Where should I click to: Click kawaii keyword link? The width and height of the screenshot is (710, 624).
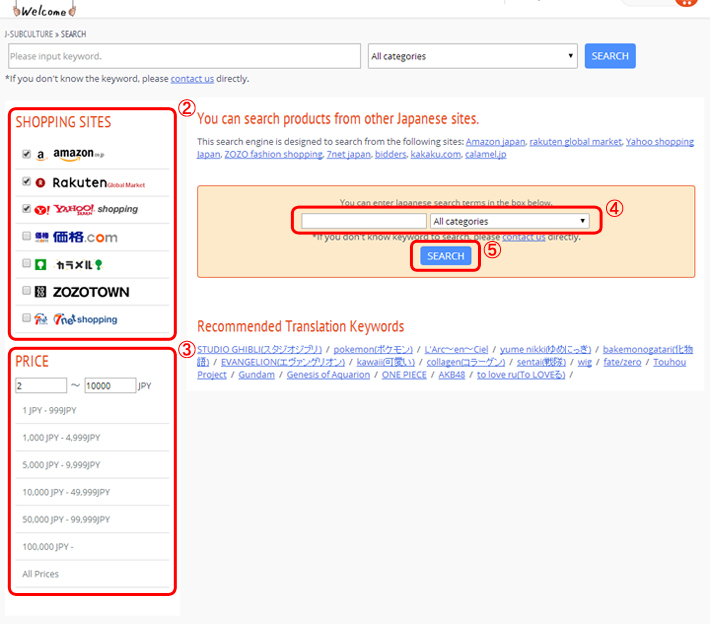coord(386,362)
